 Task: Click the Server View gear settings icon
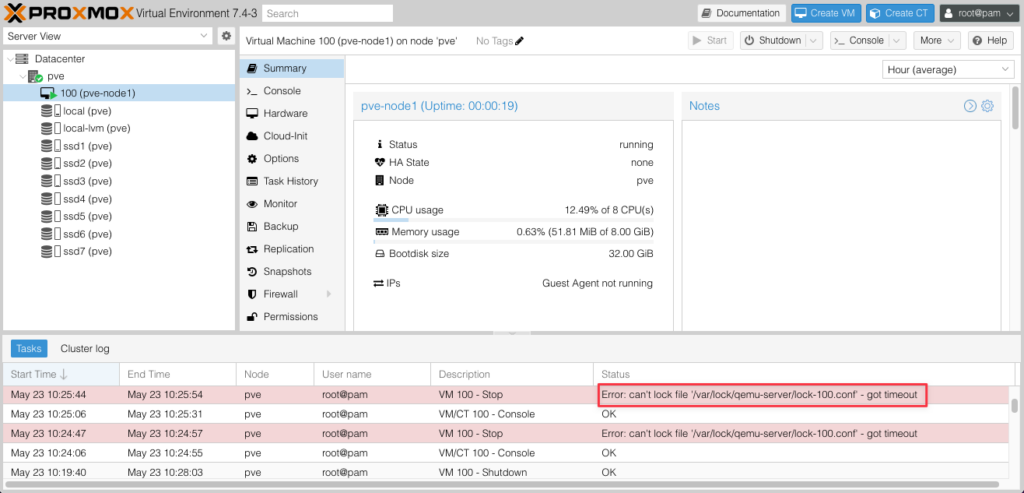pos(226,36)
